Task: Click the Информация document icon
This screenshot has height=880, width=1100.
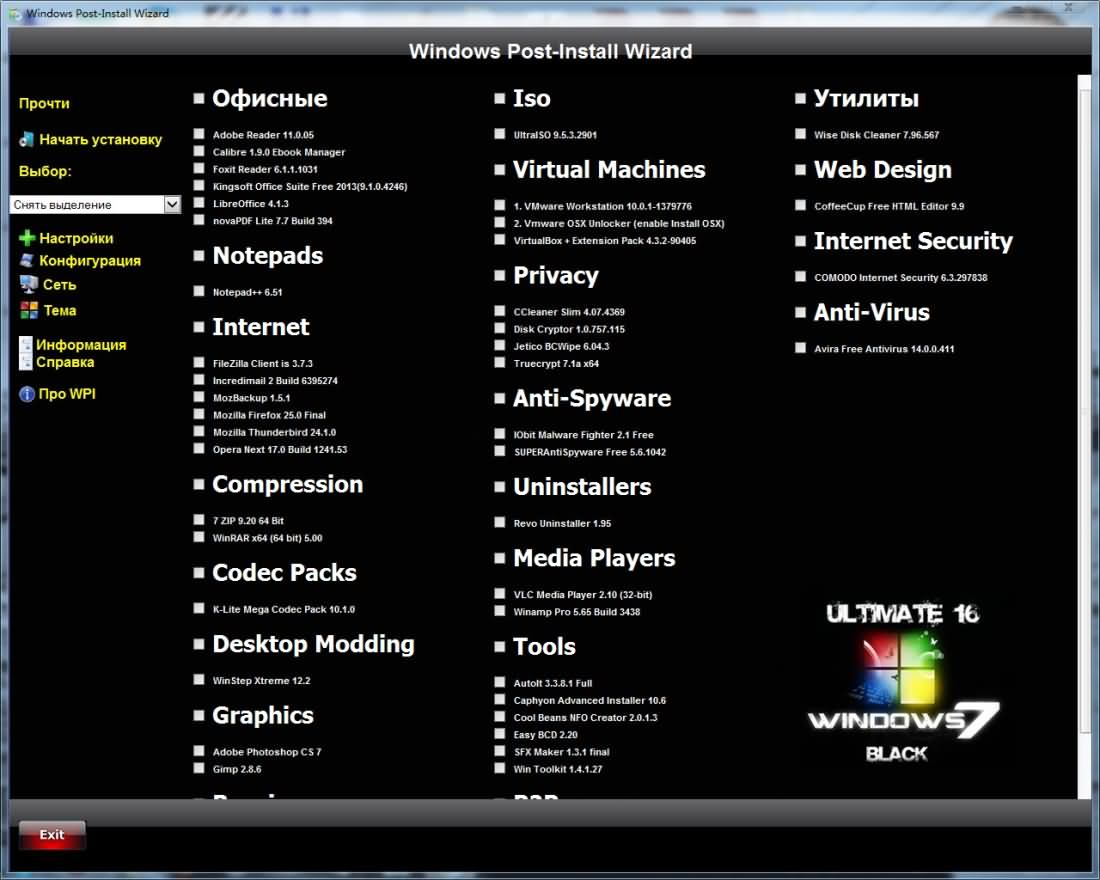Action: [25, 345]
